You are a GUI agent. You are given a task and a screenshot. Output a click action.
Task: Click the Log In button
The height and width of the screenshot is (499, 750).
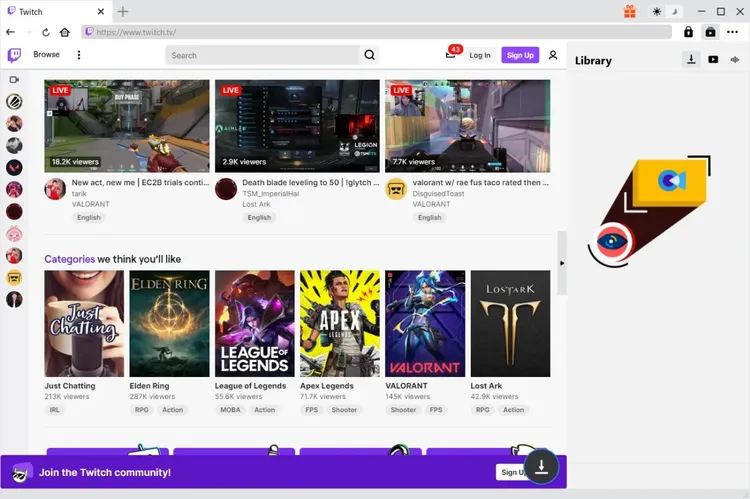click(x=480, y=55)
